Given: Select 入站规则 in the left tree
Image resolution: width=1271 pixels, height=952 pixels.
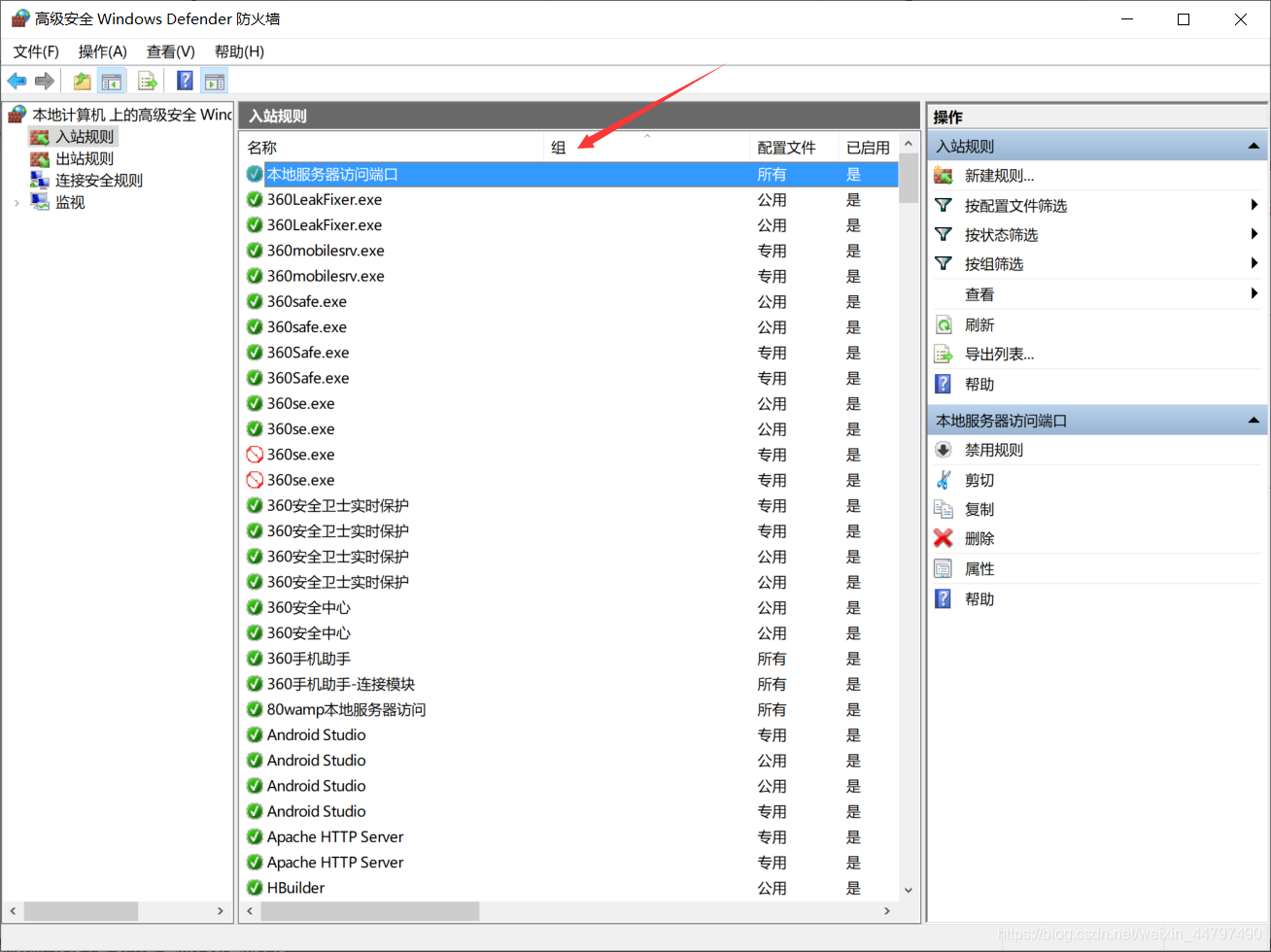Looking at the screenshot, I should [85, 137].
